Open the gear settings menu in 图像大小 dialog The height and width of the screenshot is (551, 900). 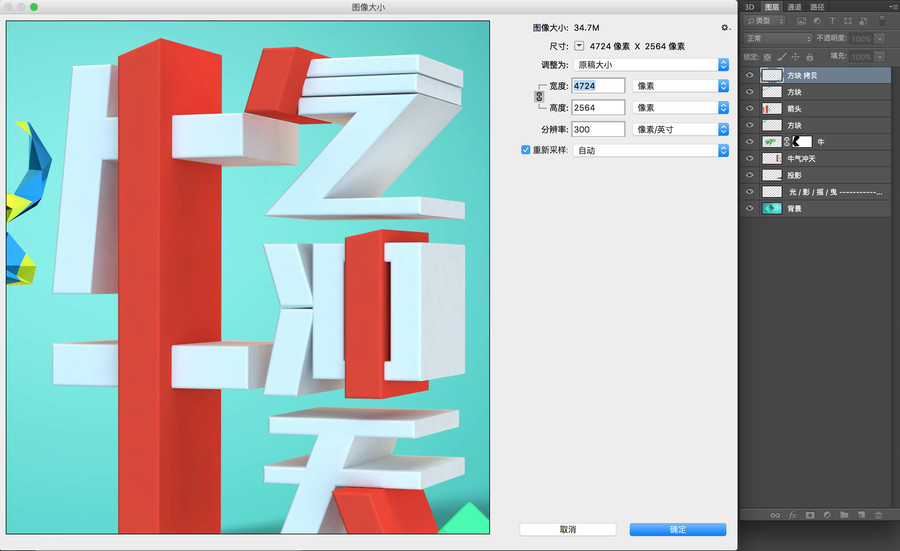click(x=725, y=28)
